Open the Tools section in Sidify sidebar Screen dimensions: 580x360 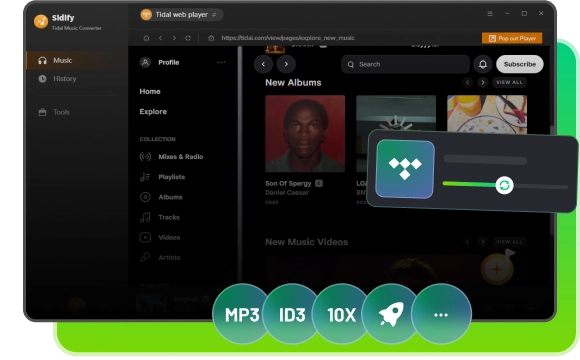[54, 112]
